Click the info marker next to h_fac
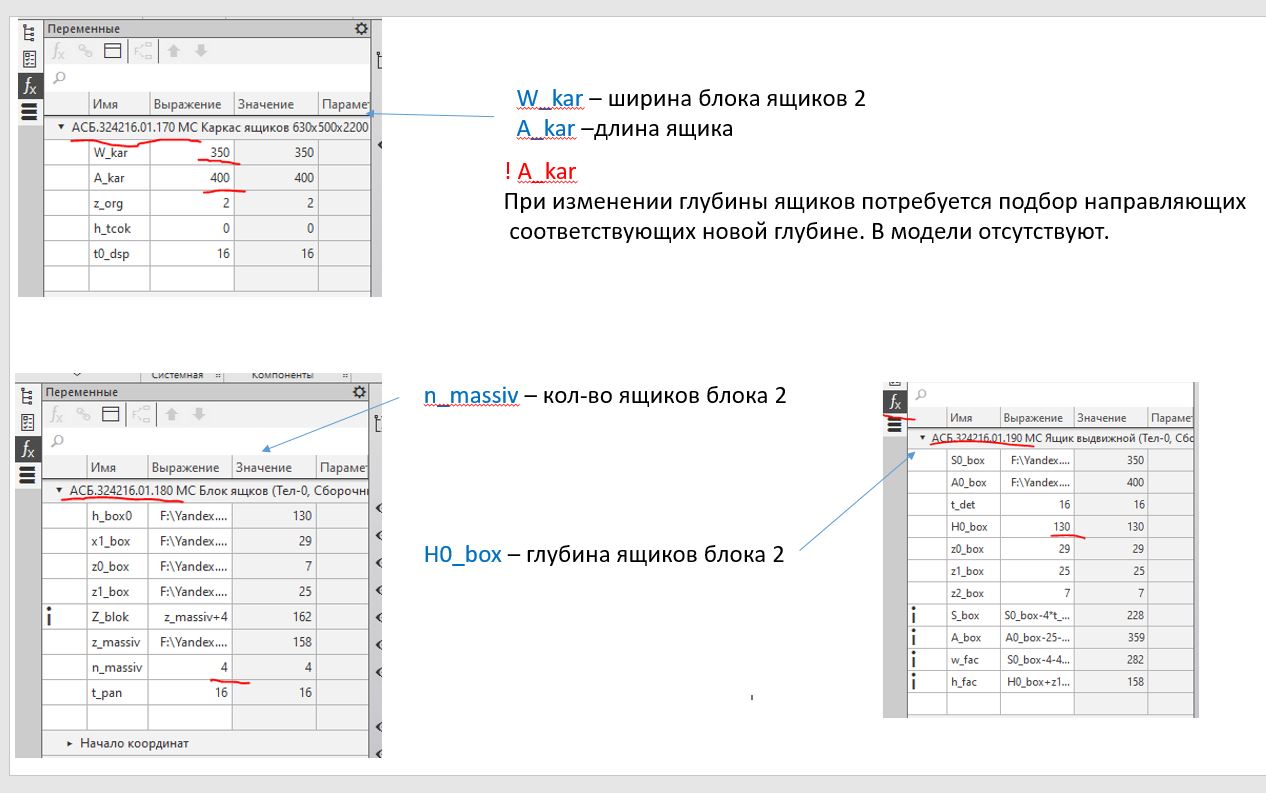The width and height of the screenshot is (1266, 793). [x=913, y=681]
